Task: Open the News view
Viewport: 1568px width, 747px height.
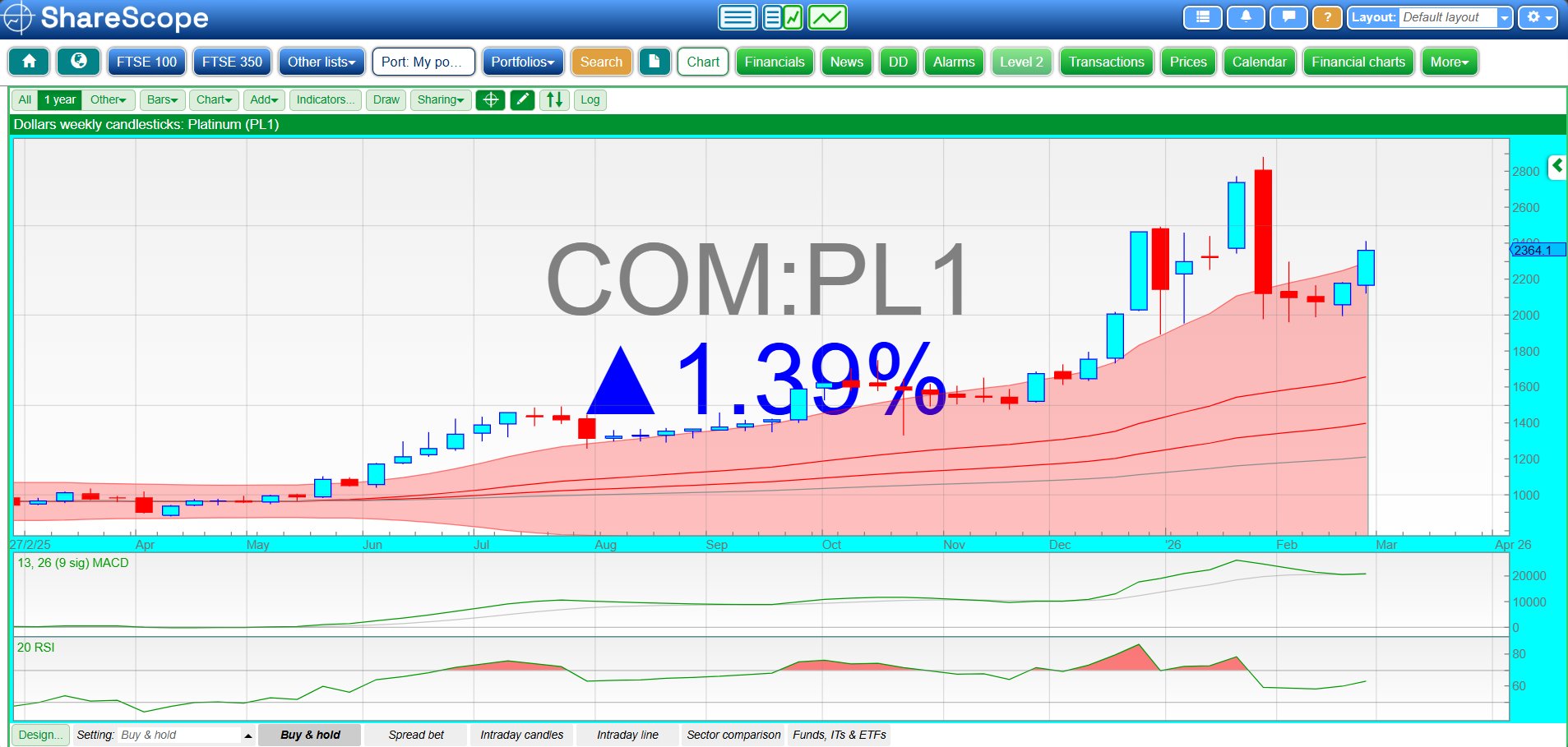Action: point(847,62)
